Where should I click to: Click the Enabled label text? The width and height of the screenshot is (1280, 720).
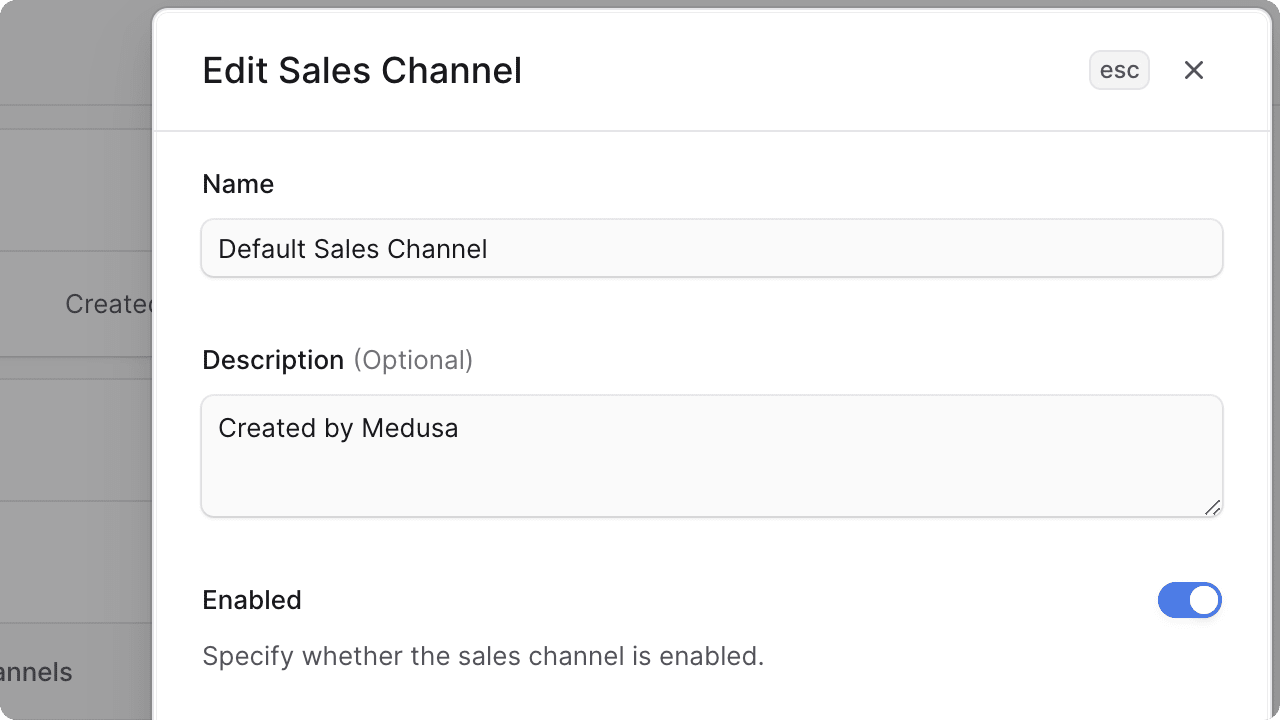pos(252,600)
